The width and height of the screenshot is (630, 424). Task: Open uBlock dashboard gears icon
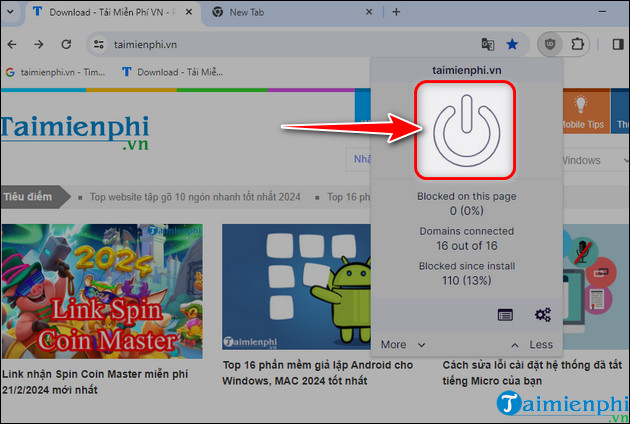(542, 315)
